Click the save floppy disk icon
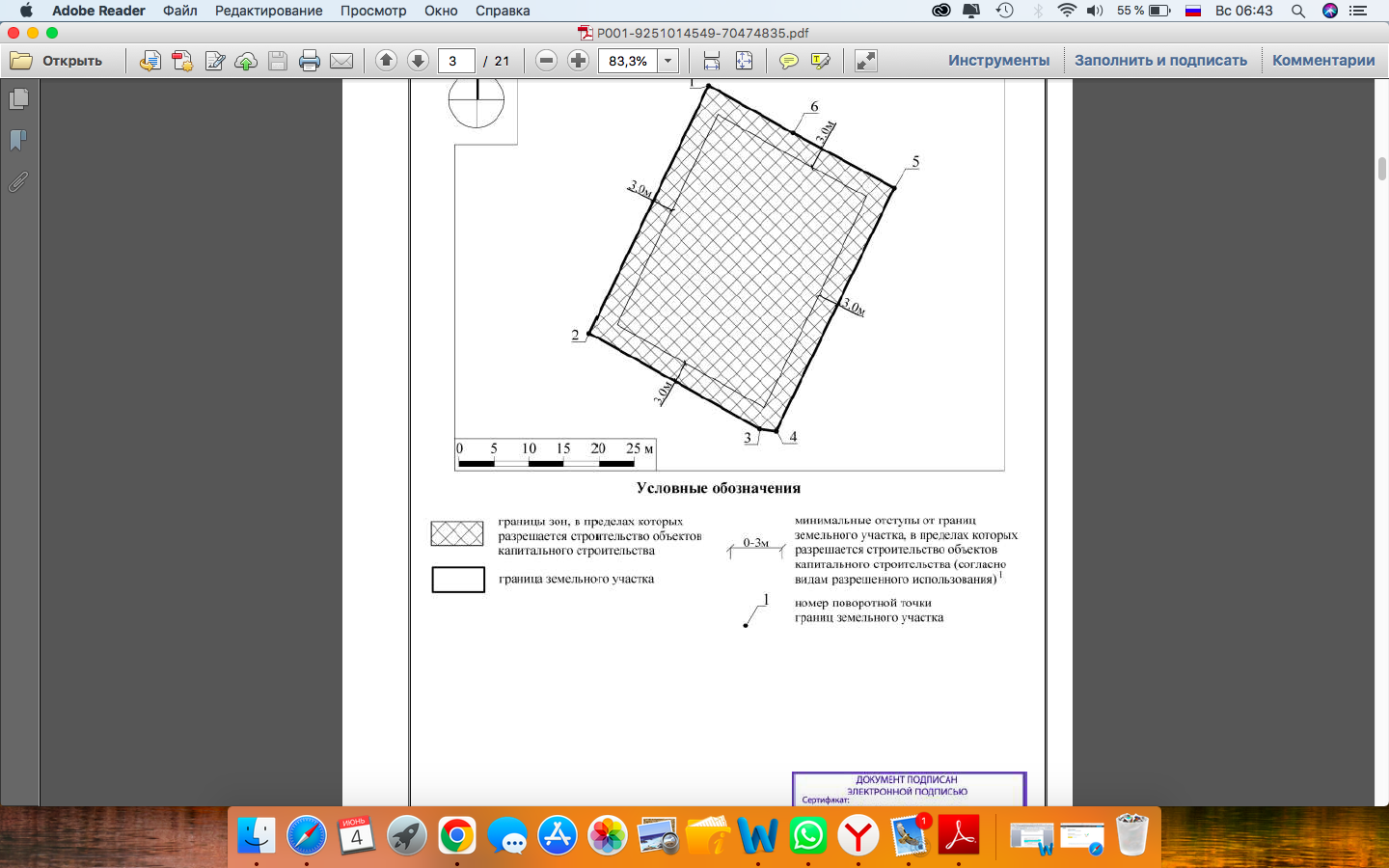This screenshot has width=1389, height=868. [x=278, y=61]
